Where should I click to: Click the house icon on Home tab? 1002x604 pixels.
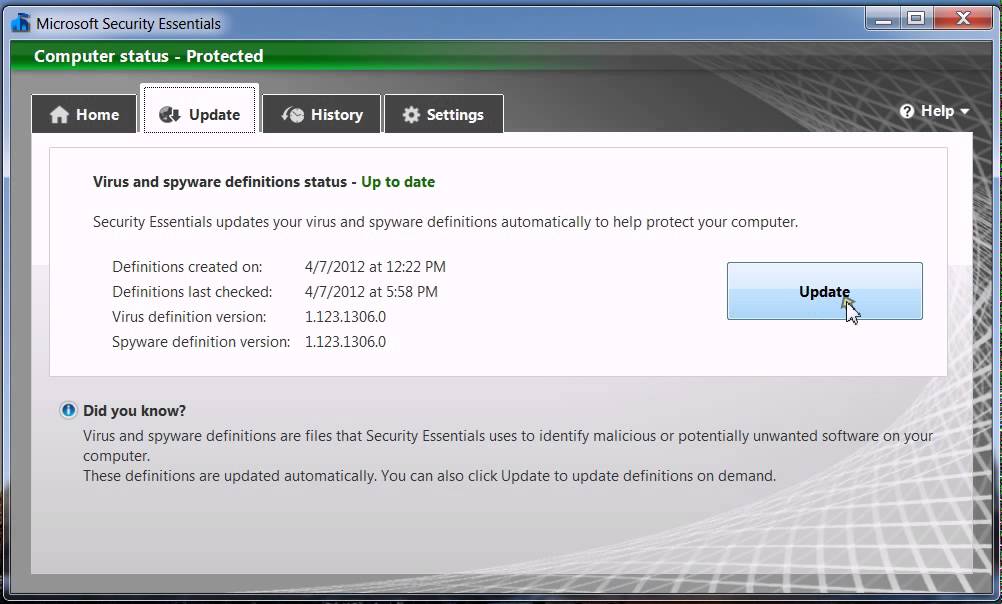tap(59, 114)
